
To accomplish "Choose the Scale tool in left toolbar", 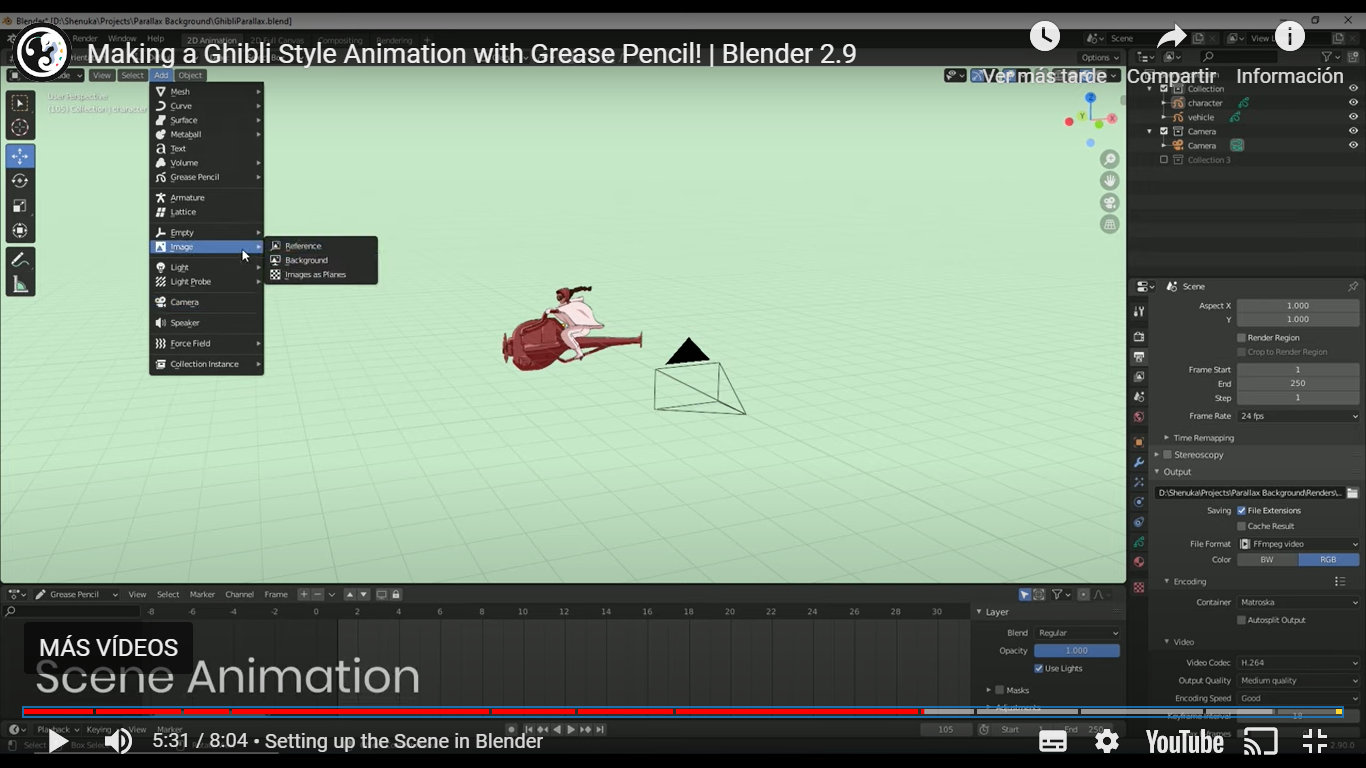I will point(20,206).
